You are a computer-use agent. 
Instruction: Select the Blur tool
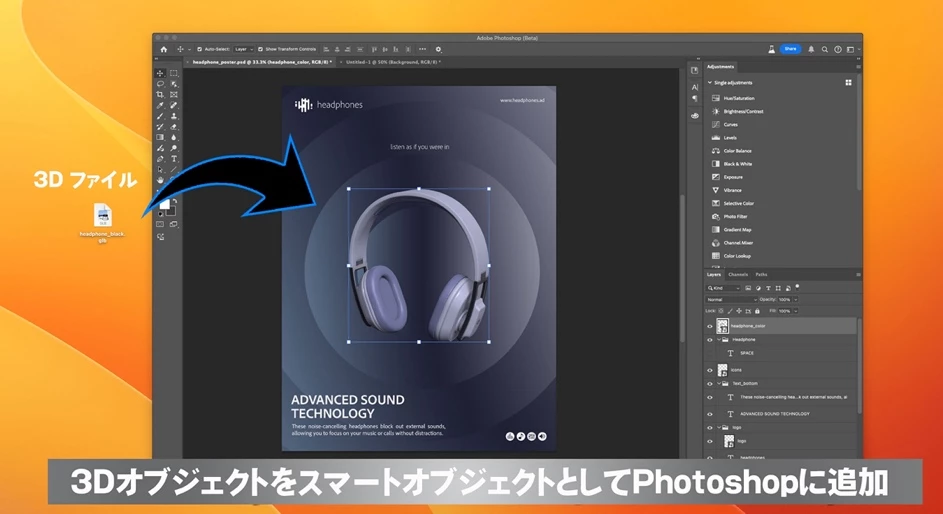[x=174, y=138]
